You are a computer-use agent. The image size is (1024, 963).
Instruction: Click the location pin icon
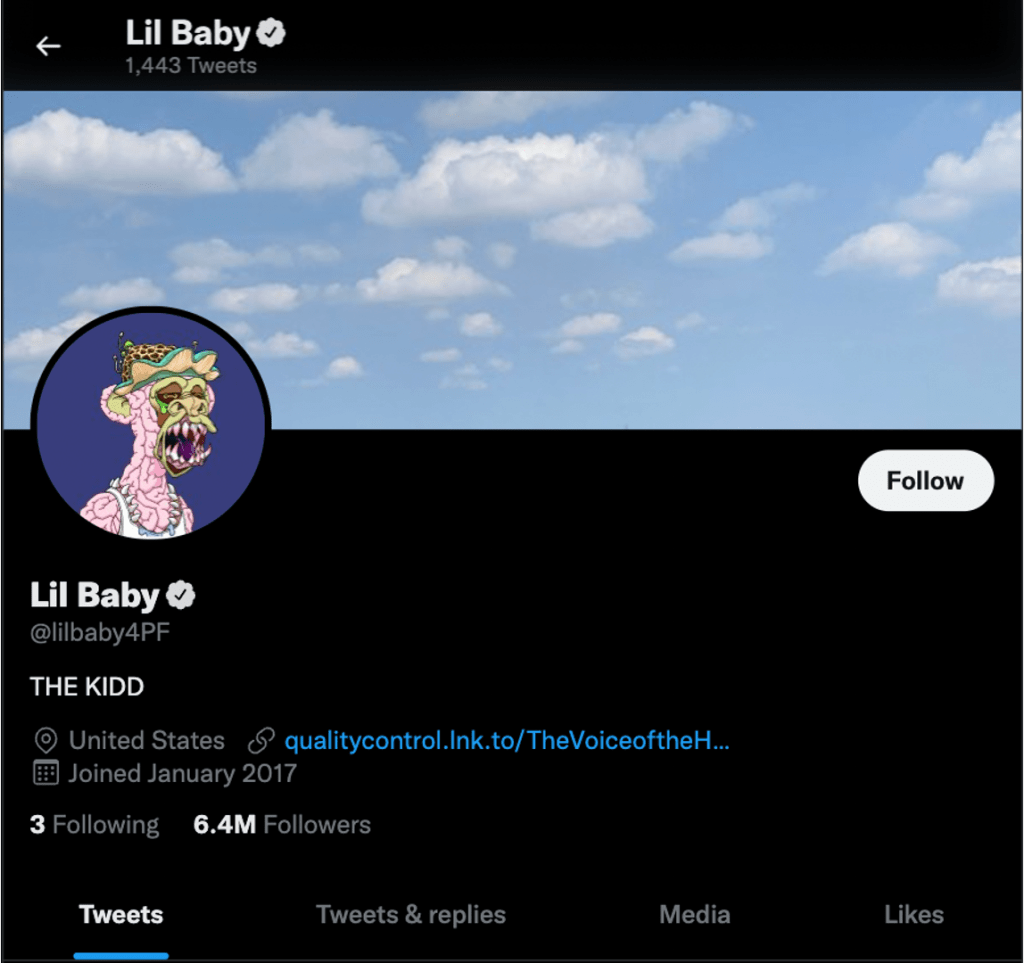46,740
